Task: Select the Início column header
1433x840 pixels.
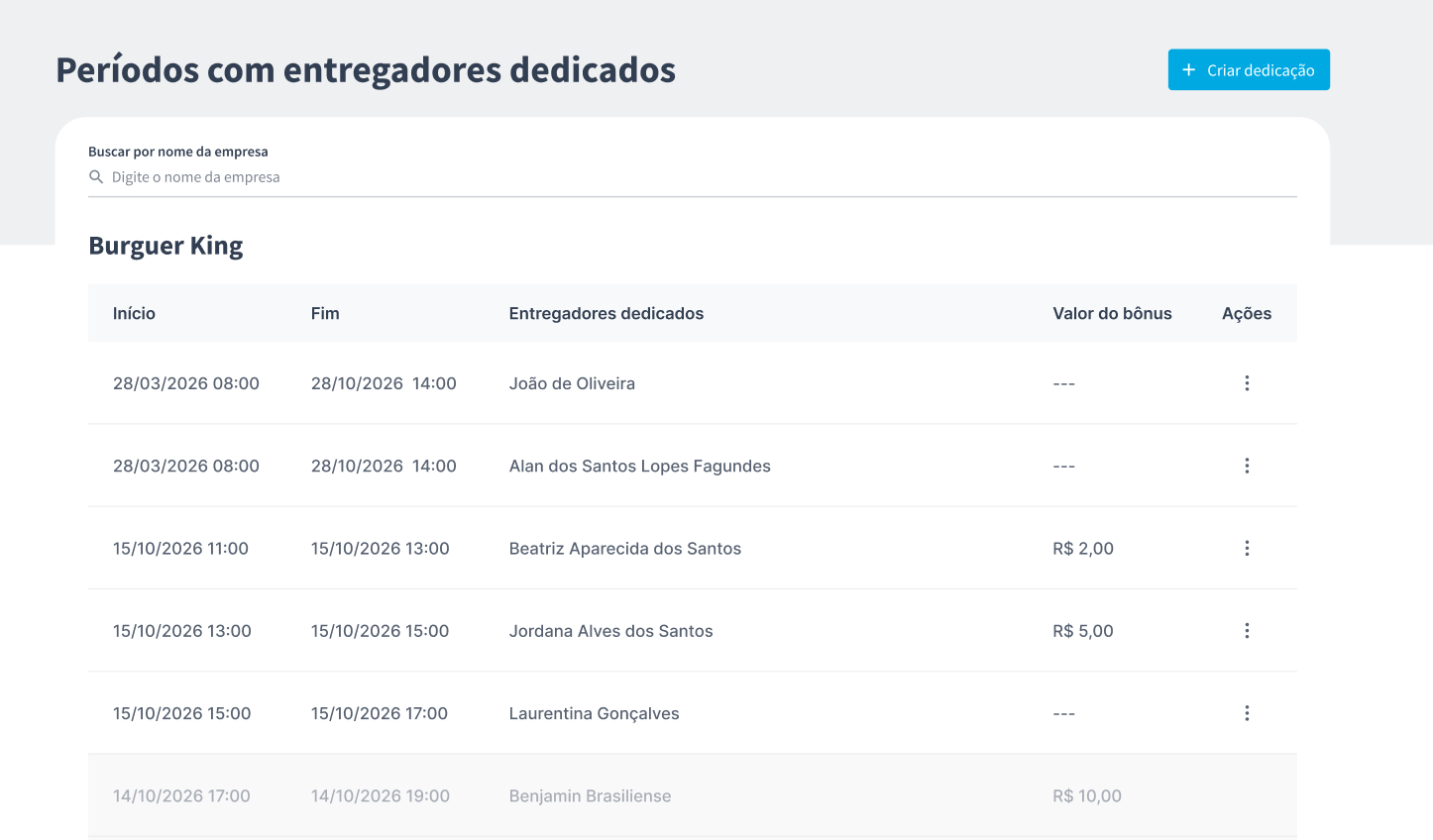Action: (x=134, y=313)
